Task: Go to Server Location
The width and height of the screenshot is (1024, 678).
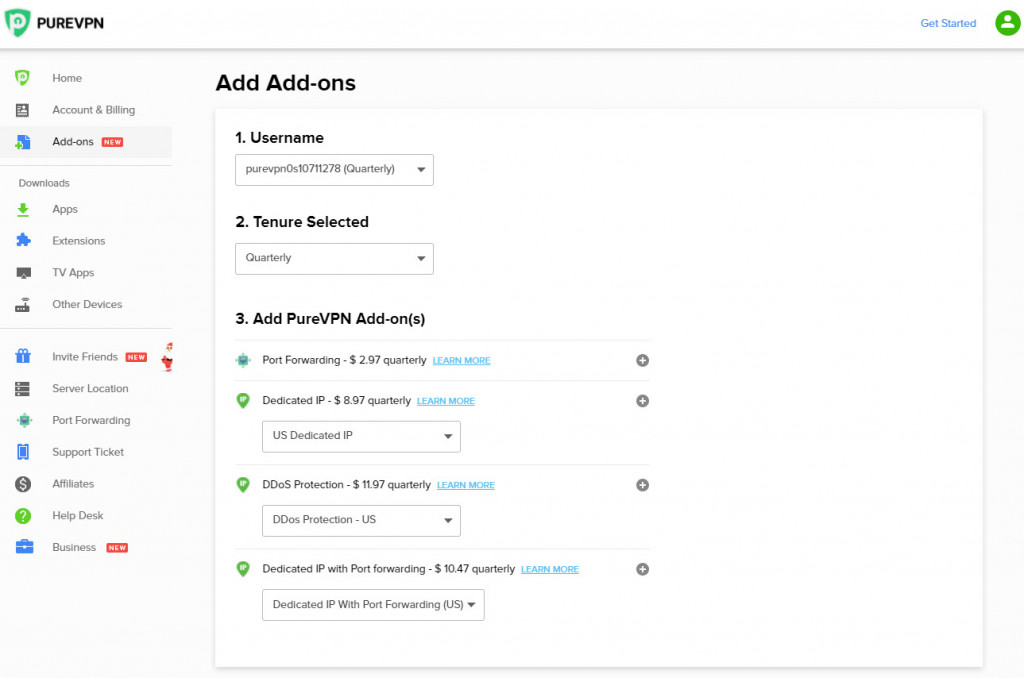Action: point(90,389)
